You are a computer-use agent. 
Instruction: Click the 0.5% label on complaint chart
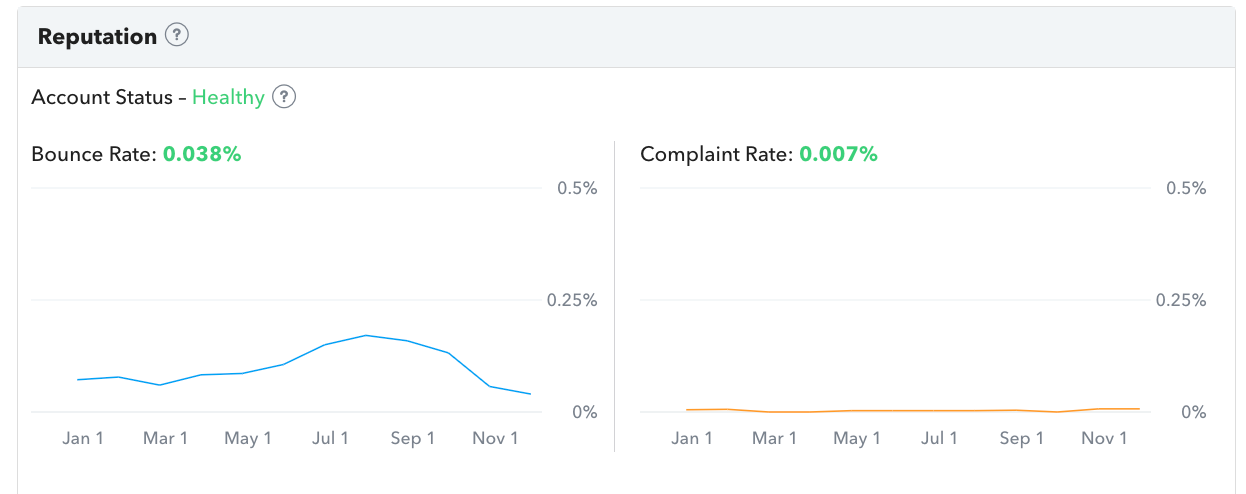pyautogui.click(x=1186, y=188)
